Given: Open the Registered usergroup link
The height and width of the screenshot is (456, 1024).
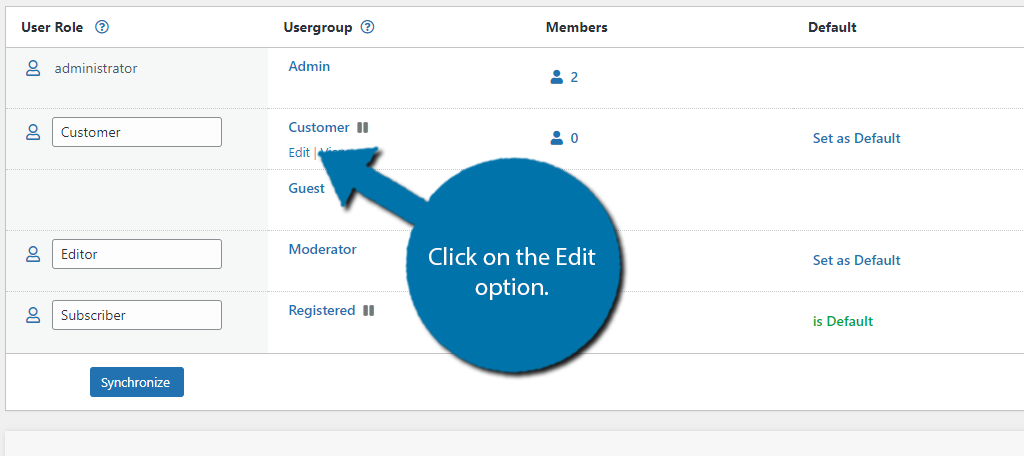Looking at the screenshot, I should (321, 310).
